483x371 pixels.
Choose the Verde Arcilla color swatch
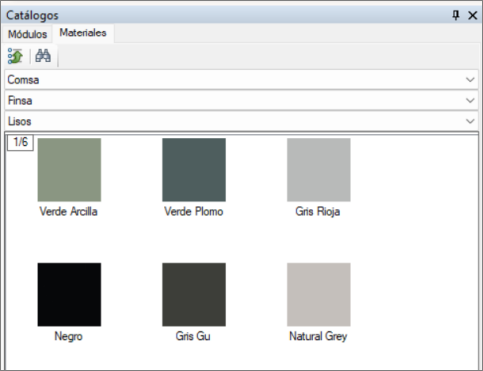(x=69, y=170)
